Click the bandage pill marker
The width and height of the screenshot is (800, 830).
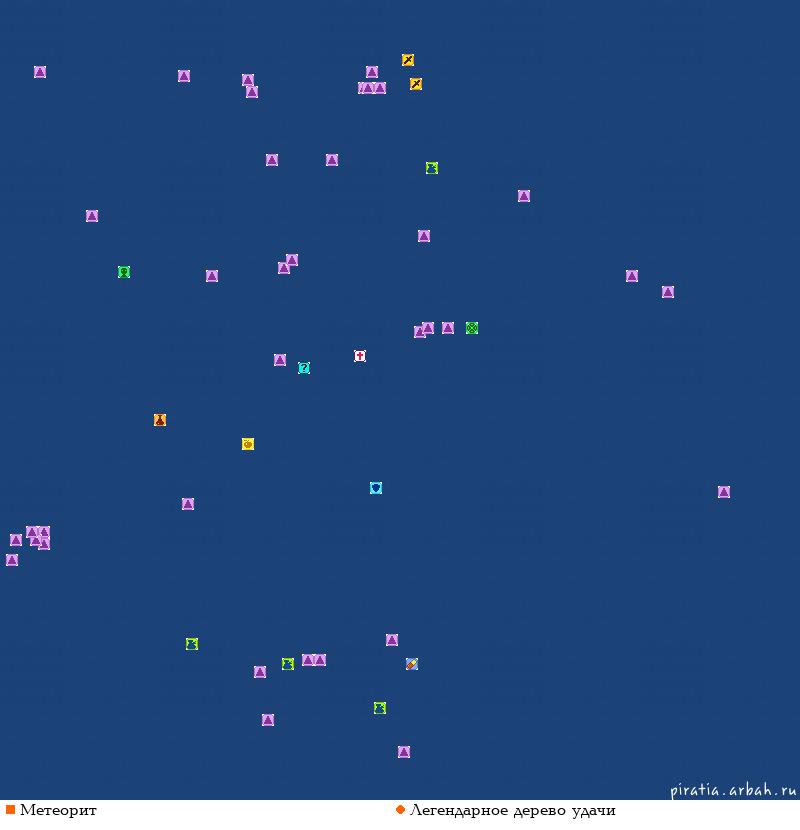pos(412,663)
